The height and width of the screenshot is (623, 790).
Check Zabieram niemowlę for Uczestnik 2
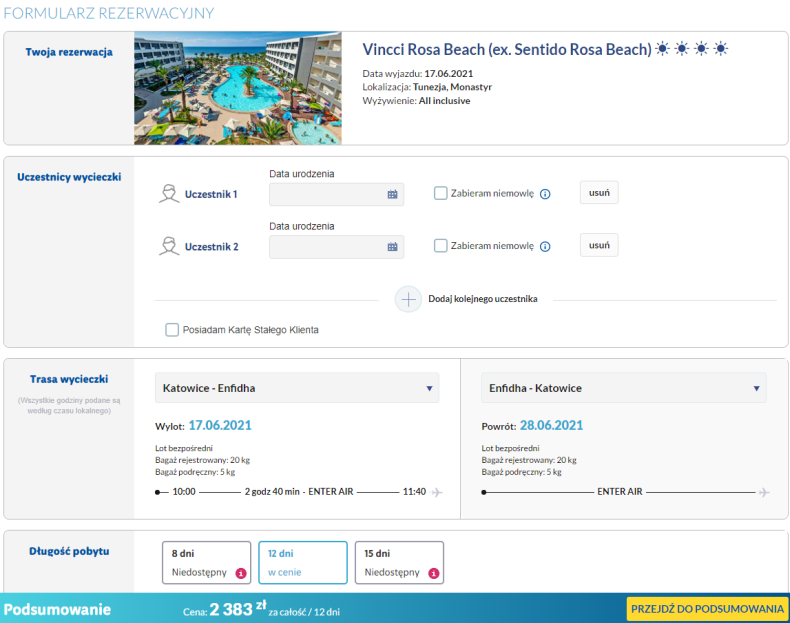click(440, 246)
